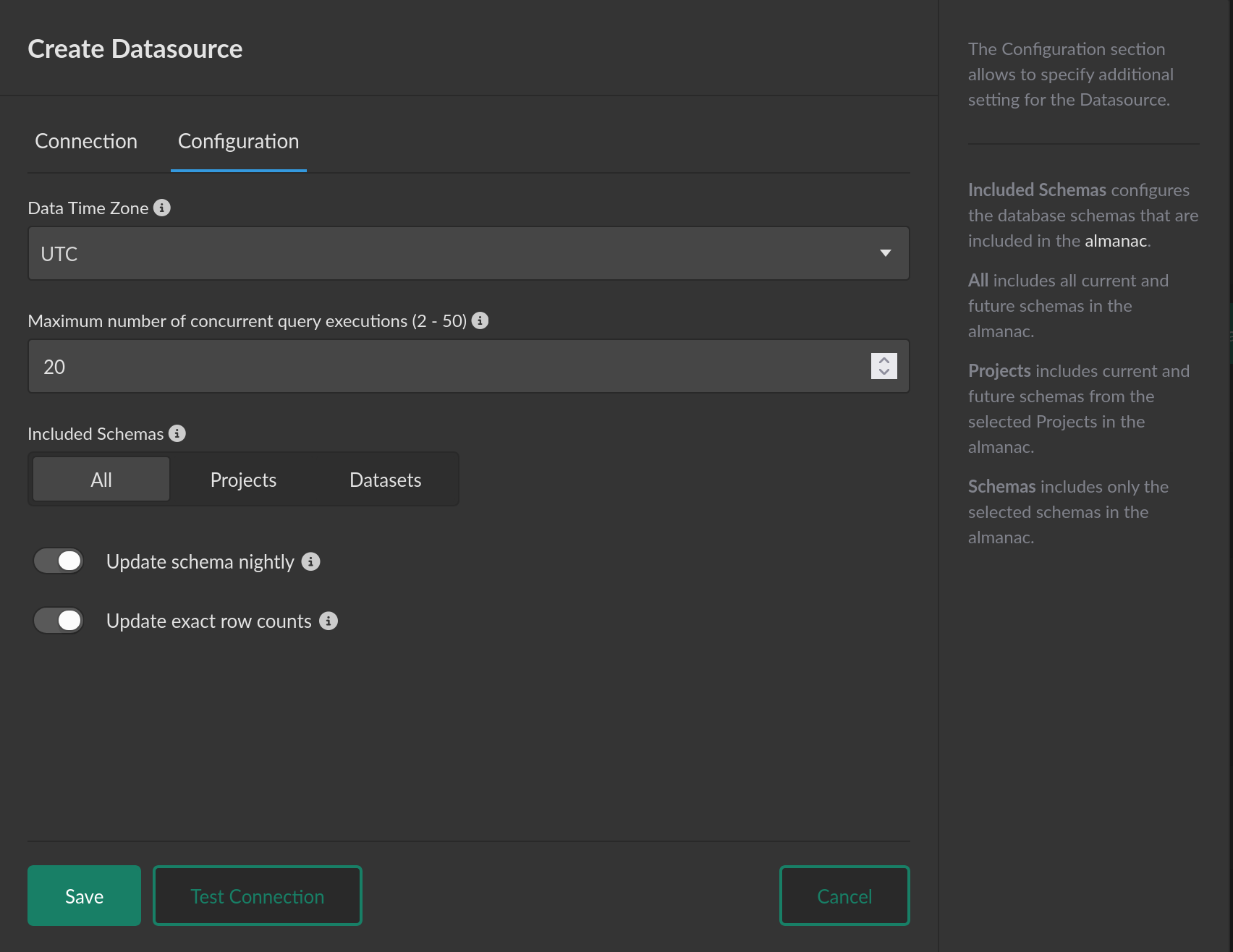Select Datasets for Included Schemas
The width and height of the screenshot is (1233, 952).
pos(386,480)
